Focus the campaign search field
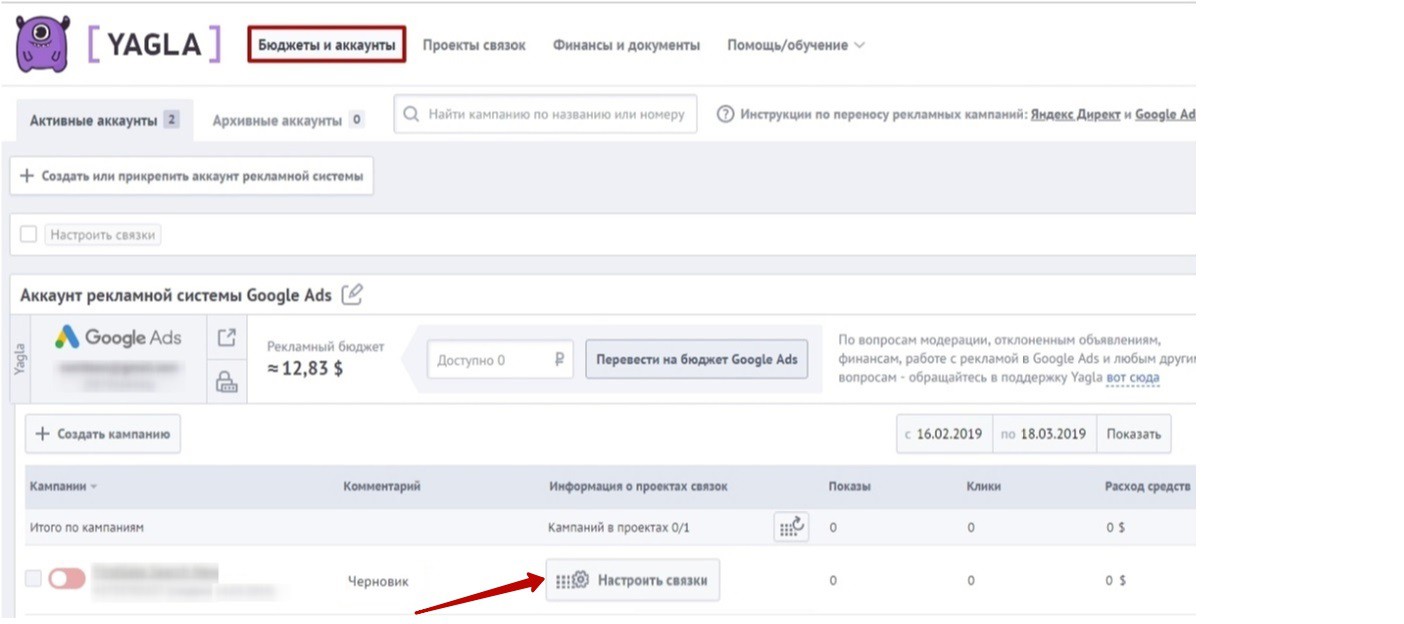Screen dimensions: 1404x624 point(545,114)
